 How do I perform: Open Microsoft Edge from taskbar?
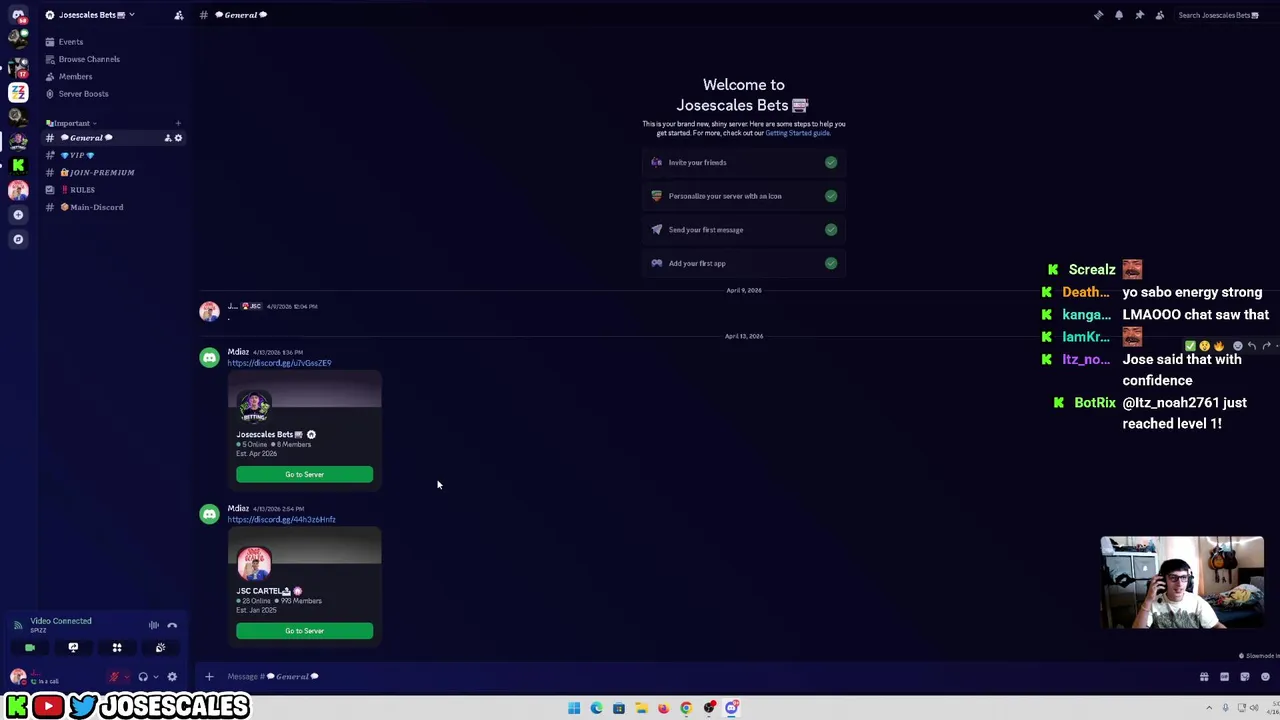[x=596, y=708]
